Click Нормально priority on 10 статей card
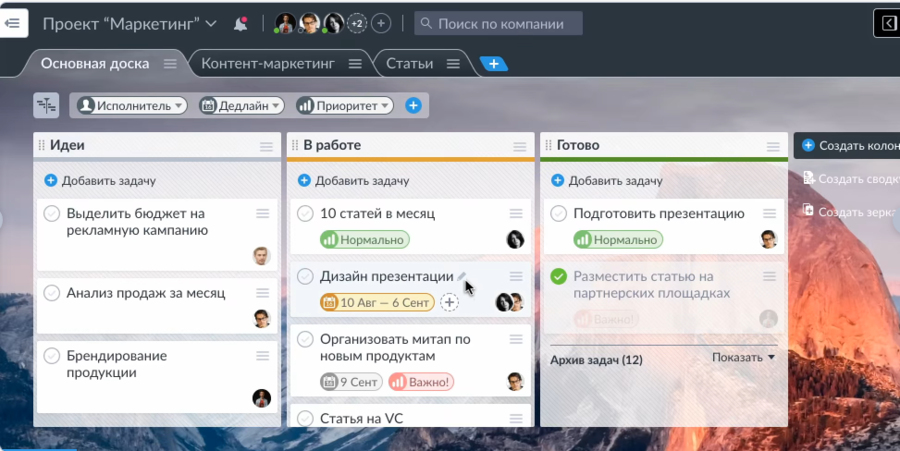Screen dimensions: 900x451 [x=364, y=240]
